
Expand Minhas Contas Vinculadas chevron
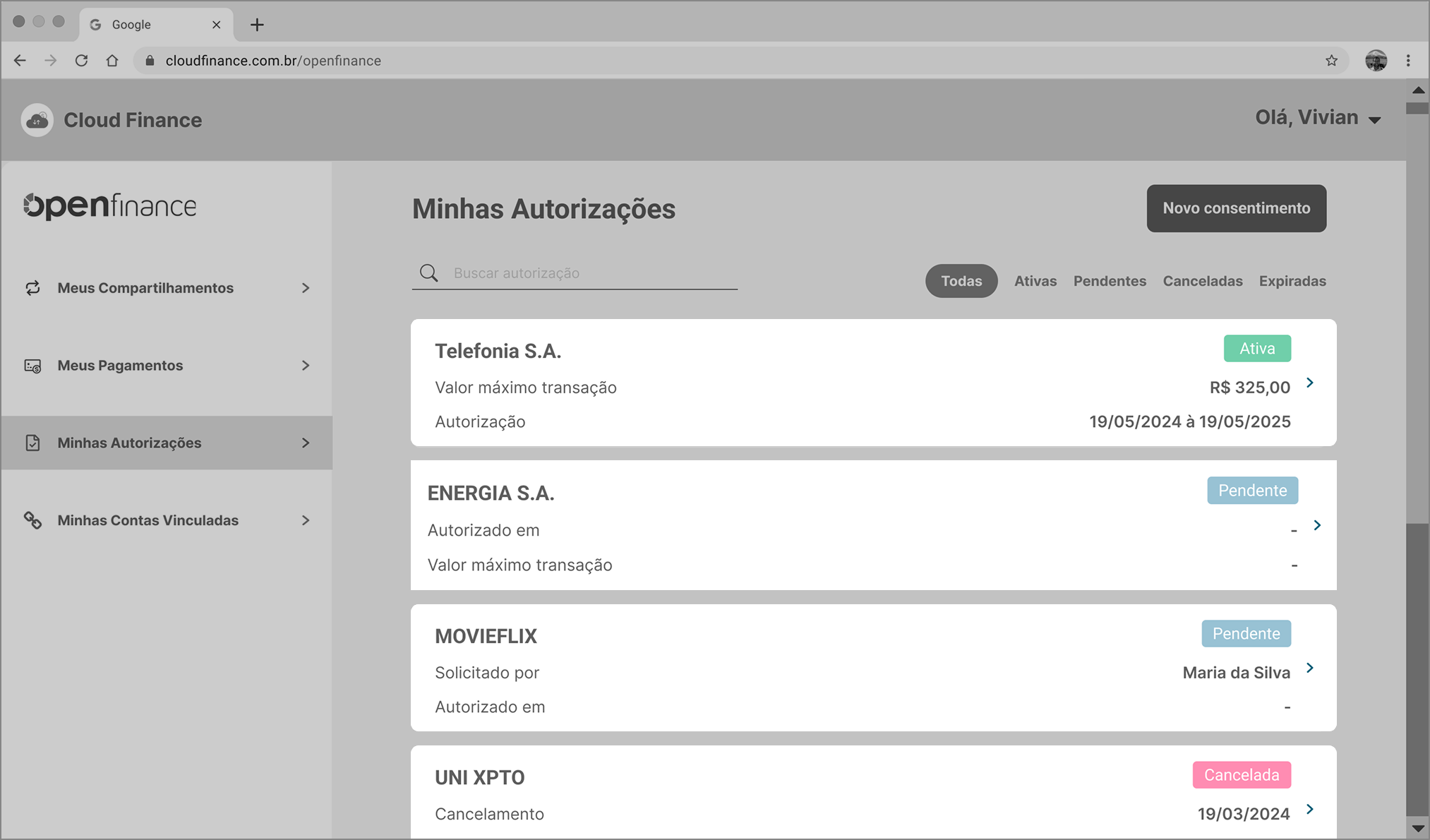[306, 520]
